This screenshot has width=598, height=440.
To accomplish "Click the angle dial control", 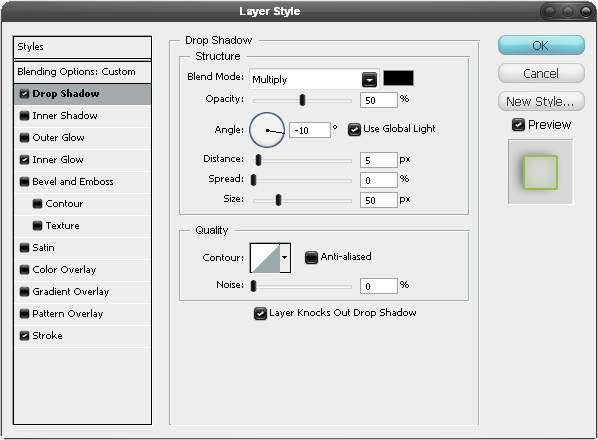I will (x=267, y=130).
